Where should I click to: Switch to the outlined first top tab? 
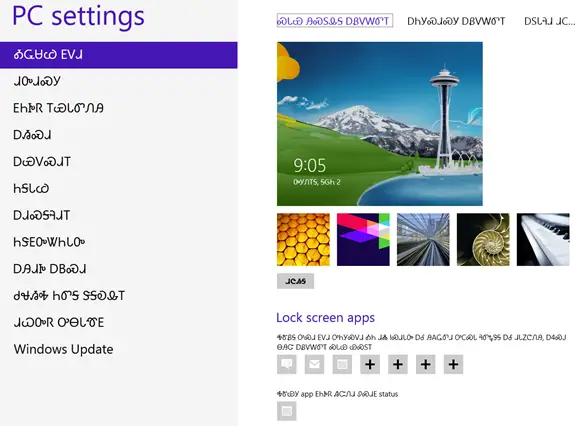pos(334,21)
